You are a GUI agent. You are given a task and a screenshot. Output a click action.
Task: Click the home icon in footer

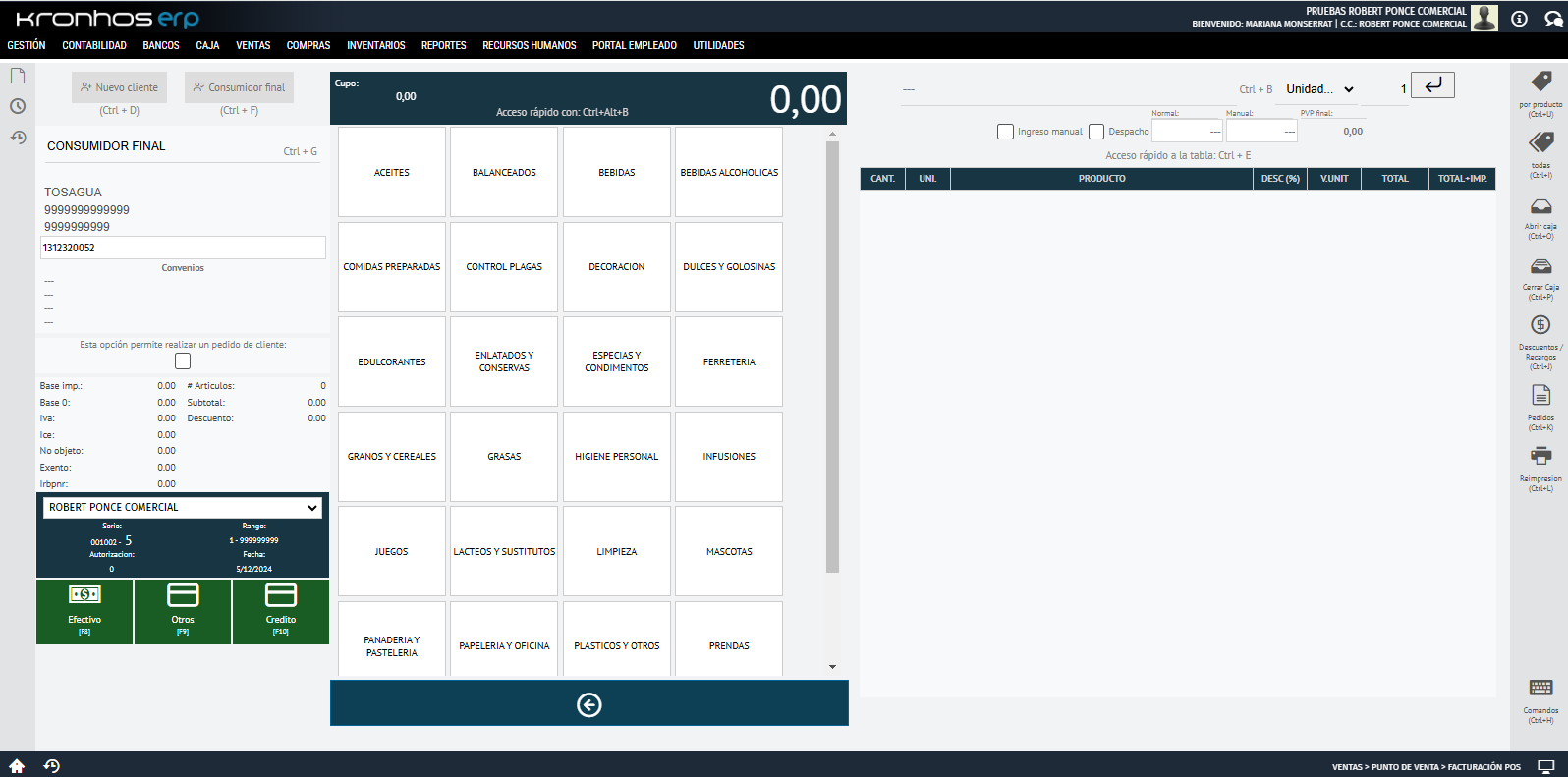tap(17, 766)
